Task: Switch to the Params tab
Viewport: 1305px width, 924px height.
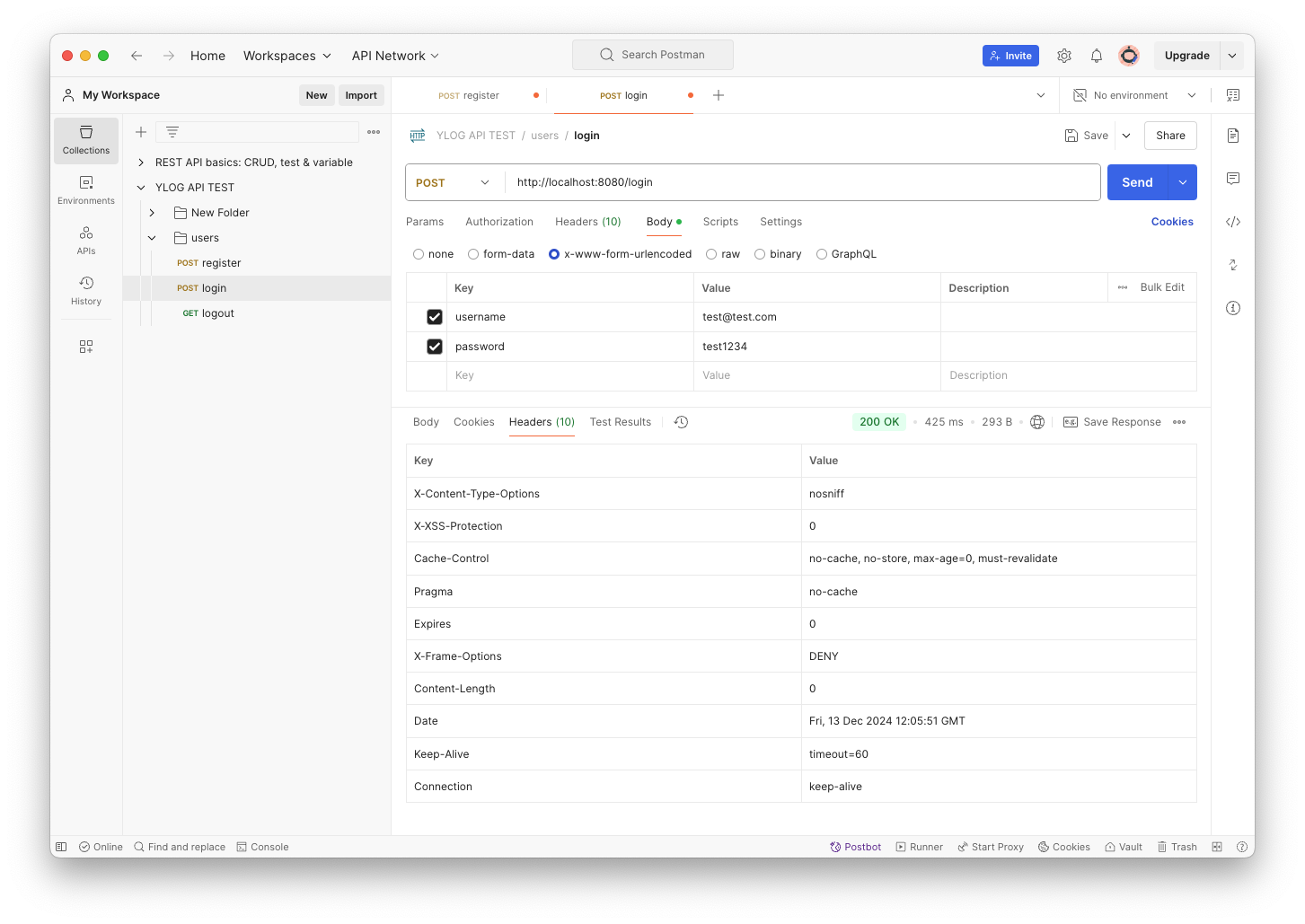Action: [425, 222]
